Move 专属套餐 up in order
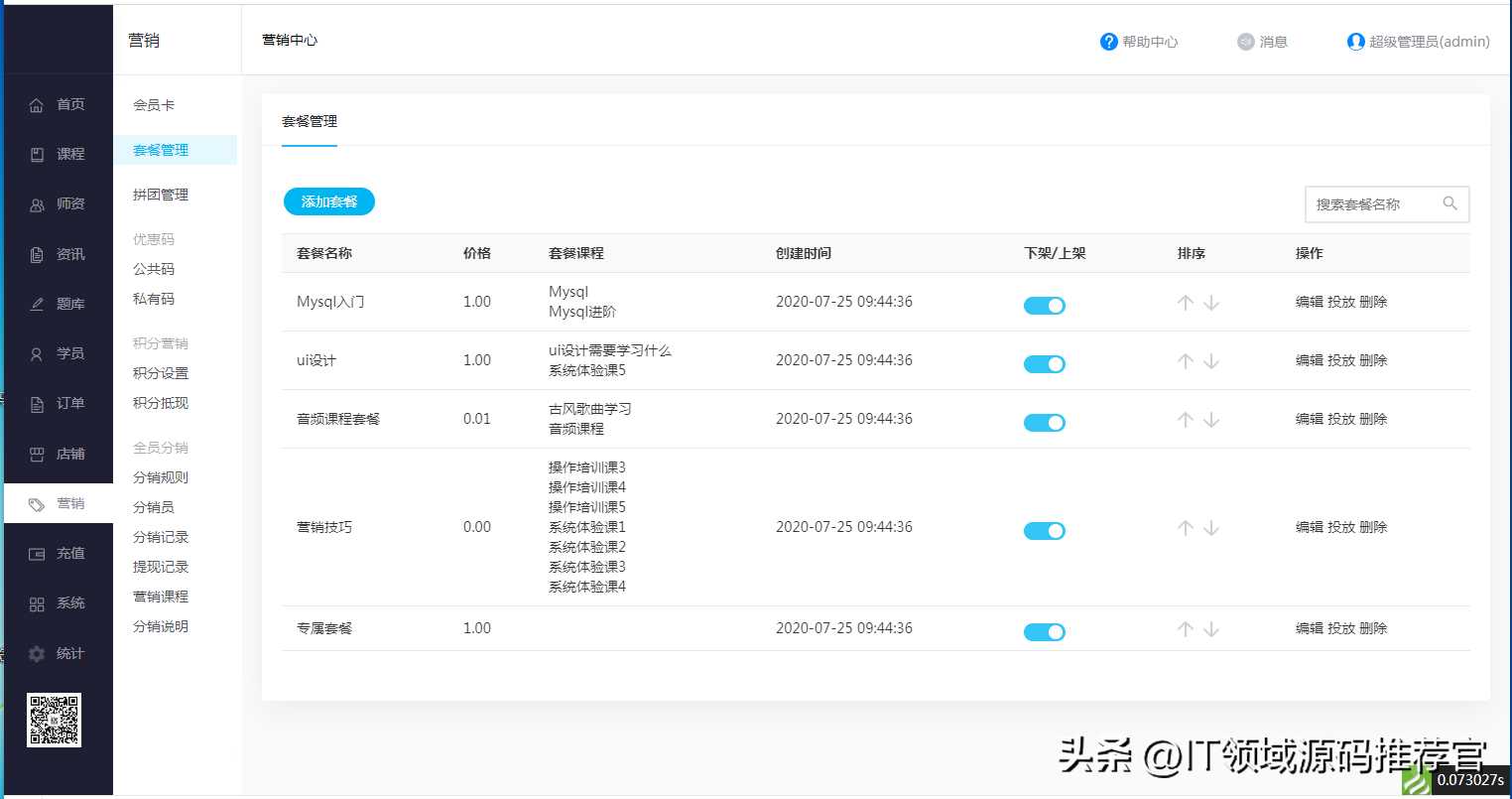Image resolution: width=1512 pixels, height=799 pixels. pyautogui.click(x=1186, y=629)
